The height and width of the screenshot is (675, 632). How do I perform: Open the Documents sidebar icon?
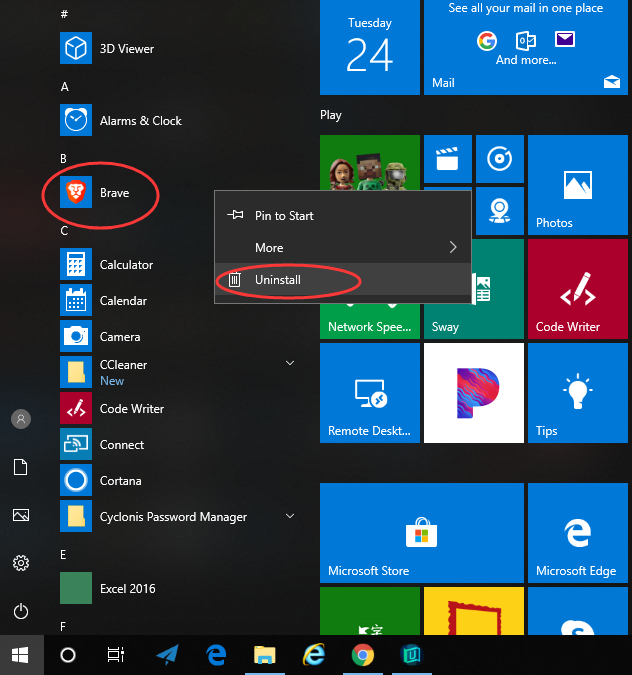pyautogui.click(x=21, y=467)
